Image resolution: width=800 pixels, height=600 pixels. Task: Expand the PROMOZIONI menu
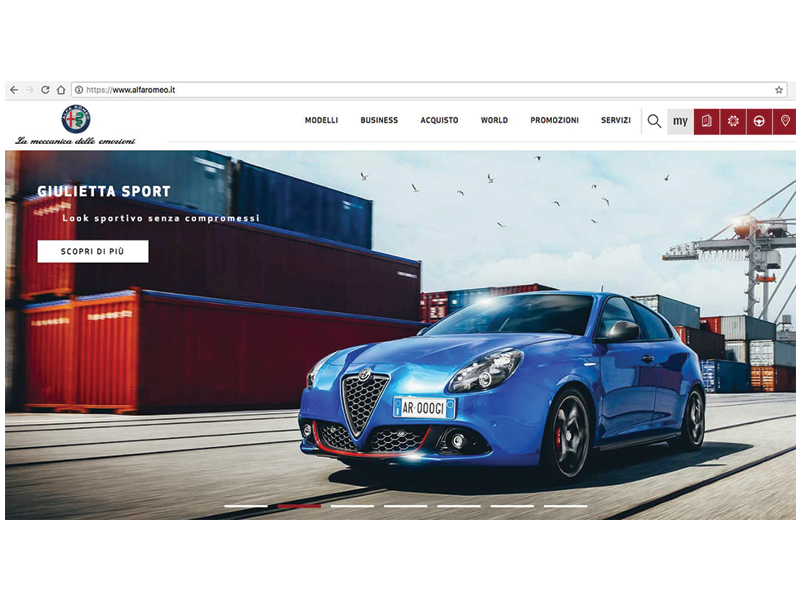point(554,121)
